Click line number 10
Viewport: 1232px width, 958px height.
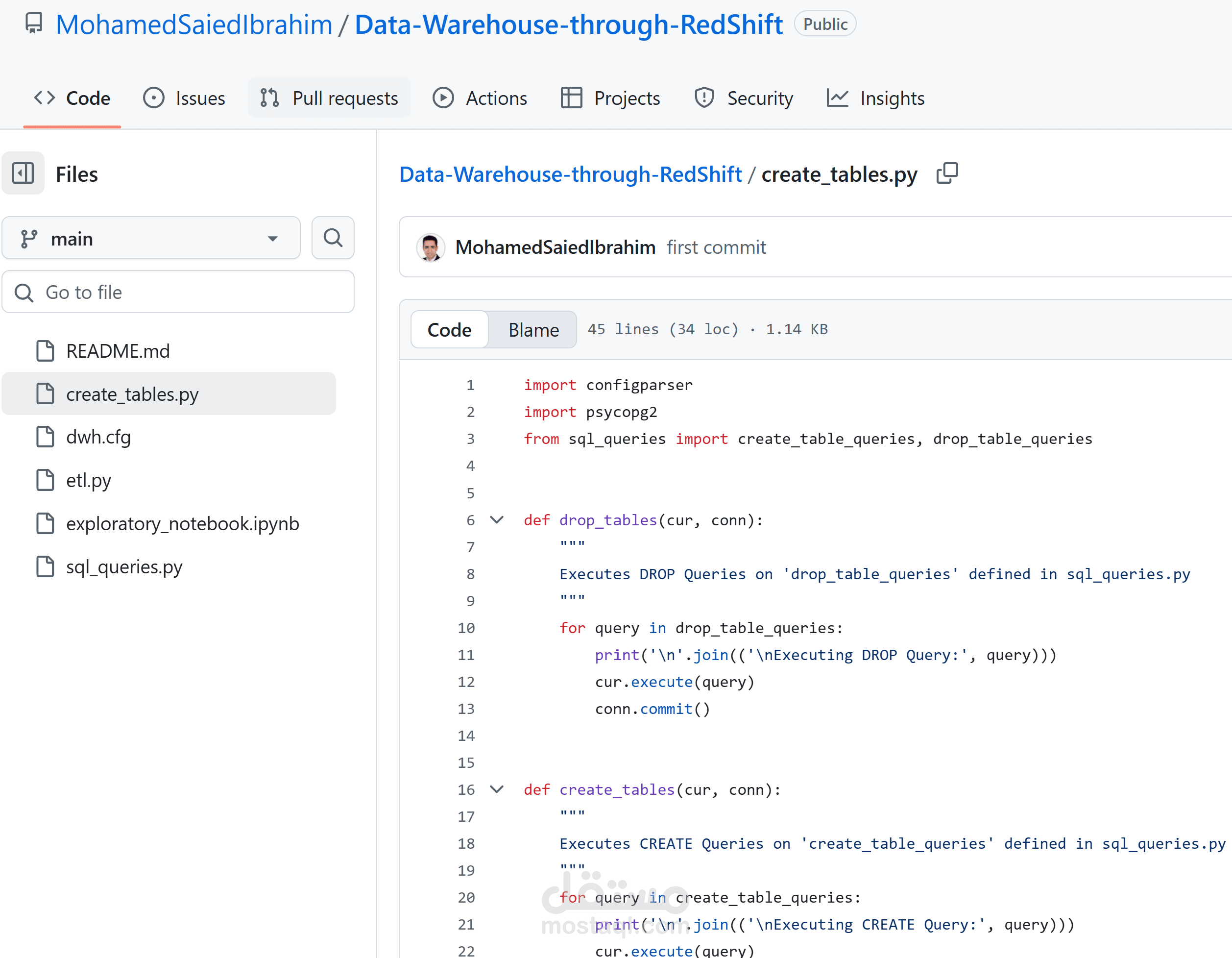(x=466, y=628)
